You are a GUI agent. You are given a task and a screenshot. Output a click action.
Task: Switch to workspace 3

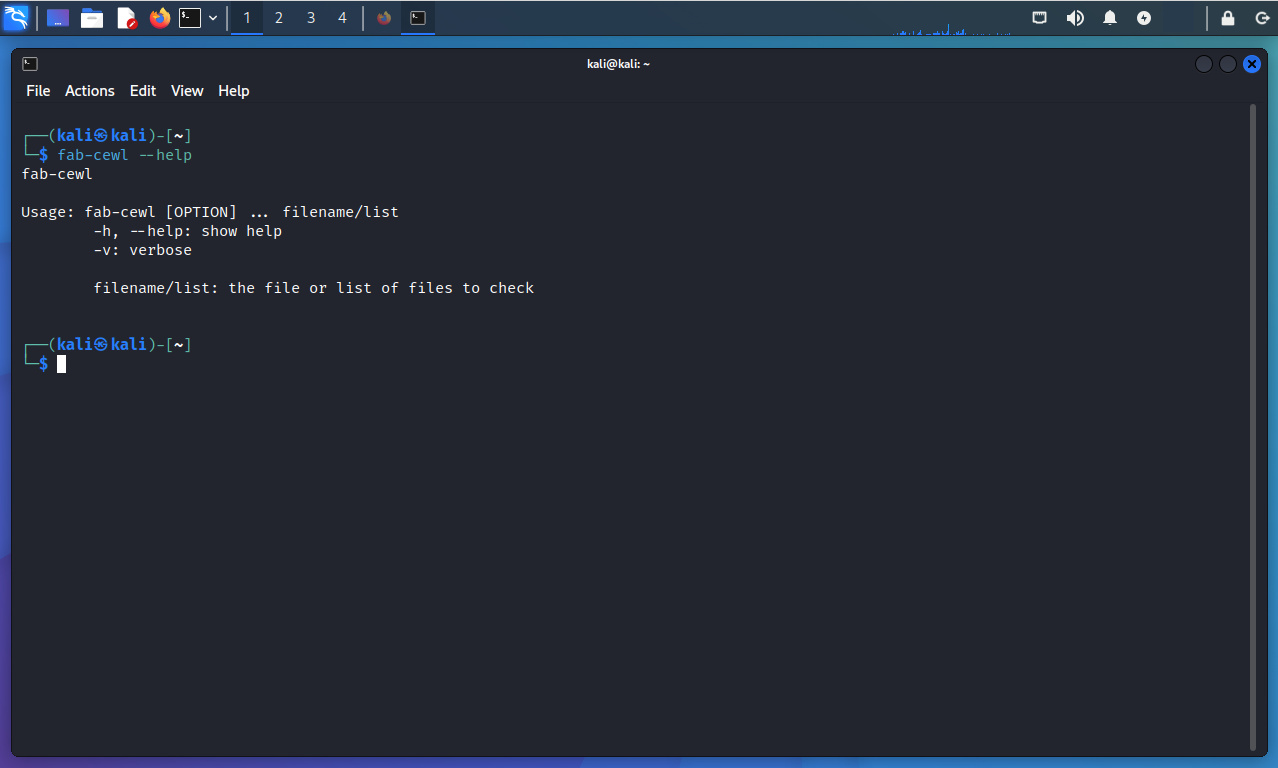[x=311, y=18]
